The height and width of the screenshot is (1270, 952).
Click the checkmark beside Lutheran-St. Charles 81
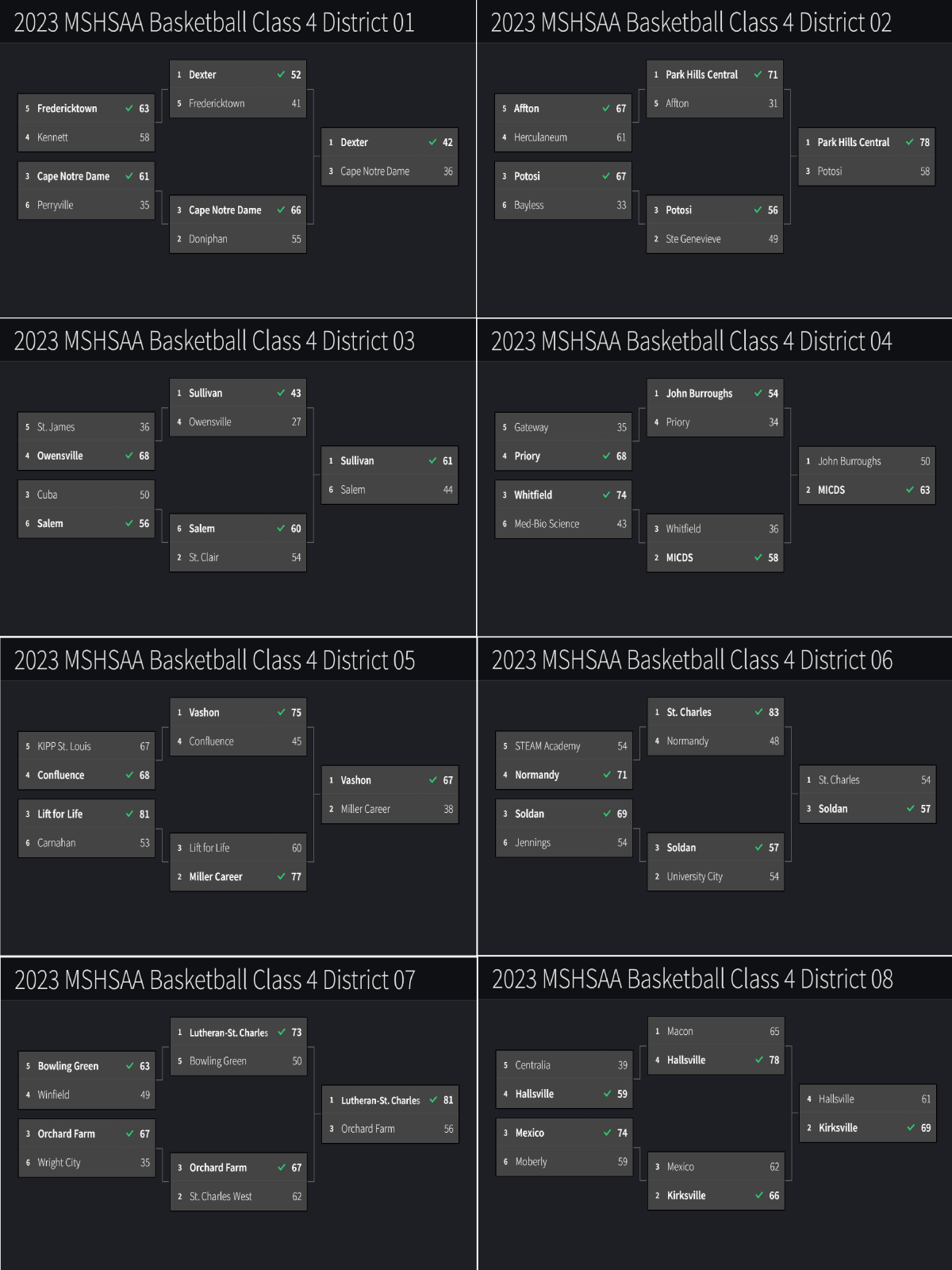tap(433, 1100)
